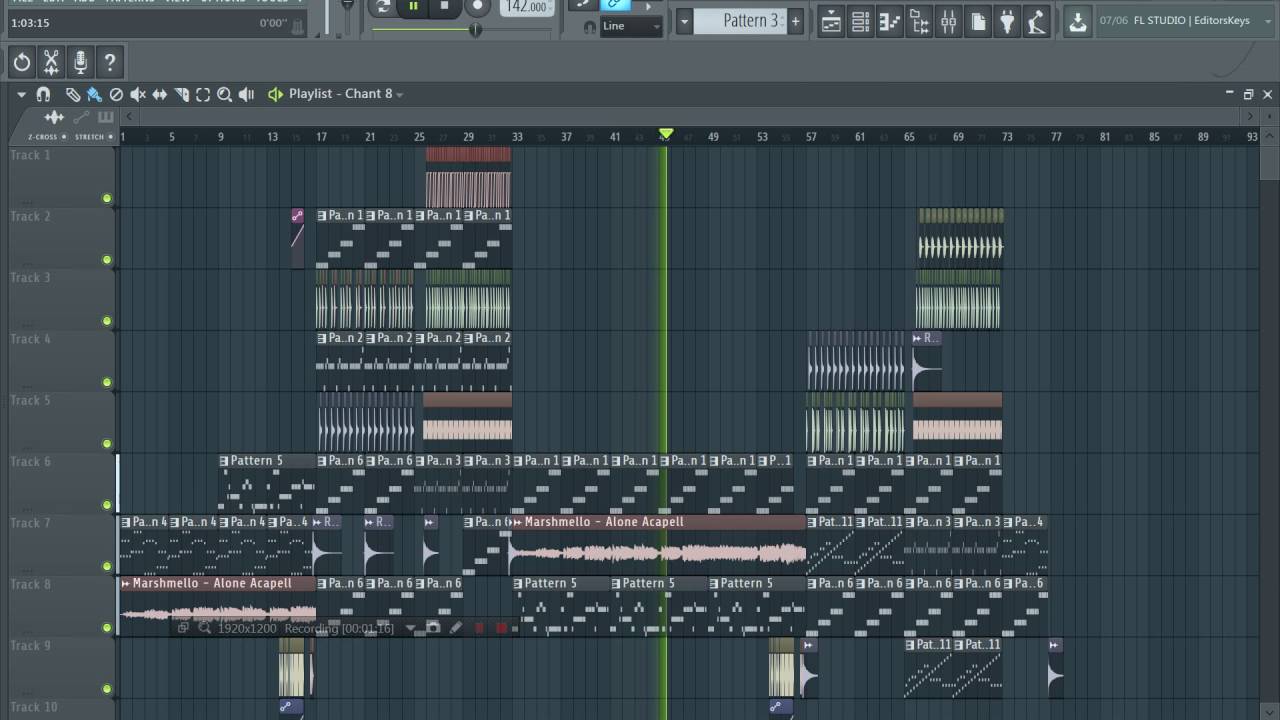Stop playback with the stop button
The image size is (1280, 720).
tap(445, 6)
